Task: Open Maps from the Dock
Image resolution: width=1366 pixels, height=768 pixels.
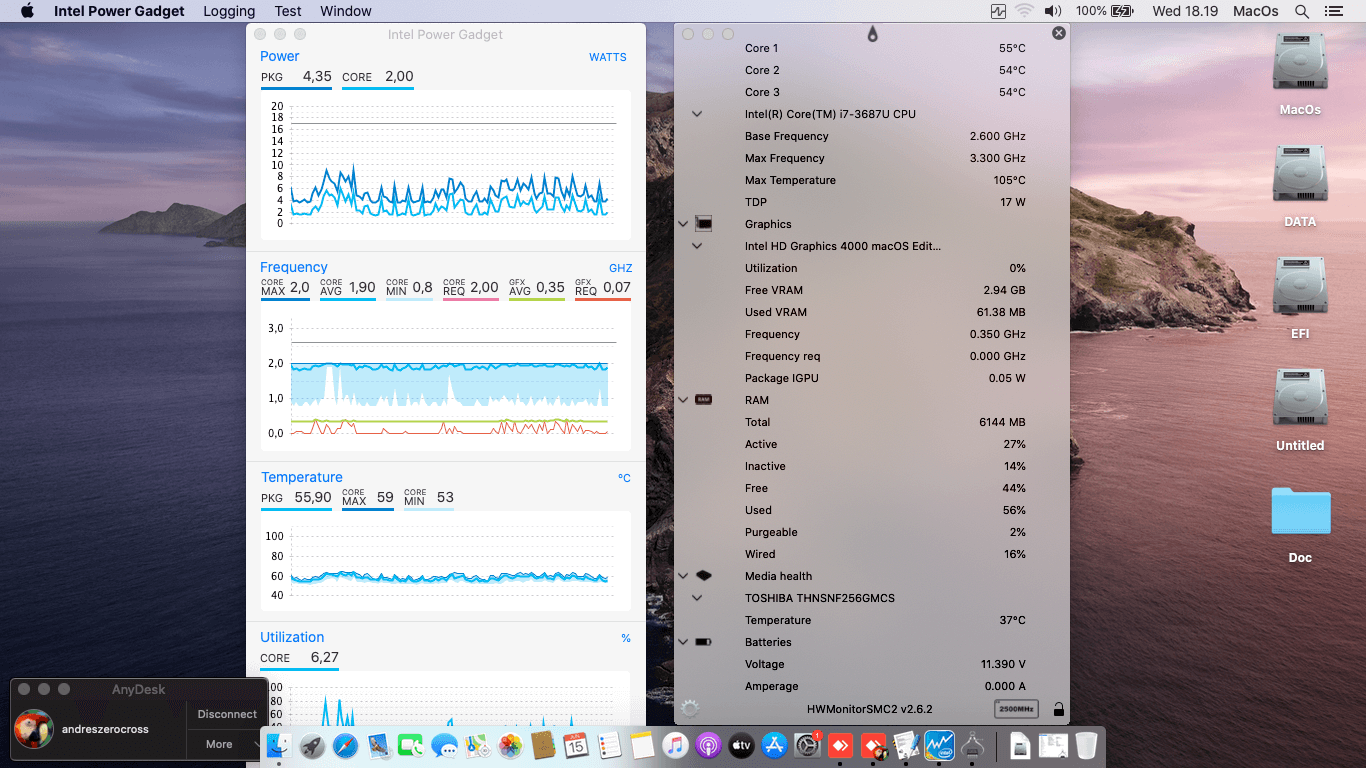Action: point(477,745)
